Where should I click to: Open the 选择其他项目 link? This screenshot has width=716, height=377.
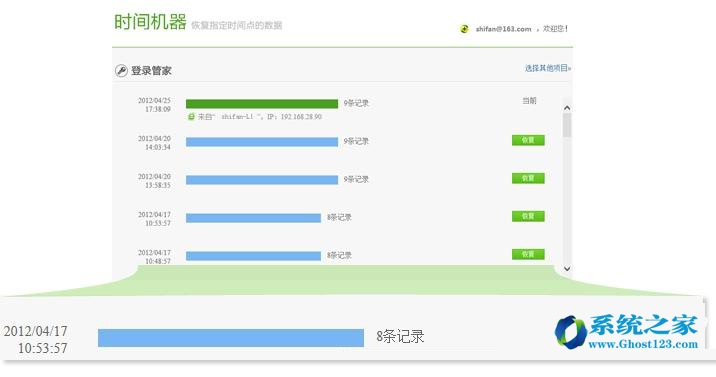pyautogui.click(x=548, y=68)
